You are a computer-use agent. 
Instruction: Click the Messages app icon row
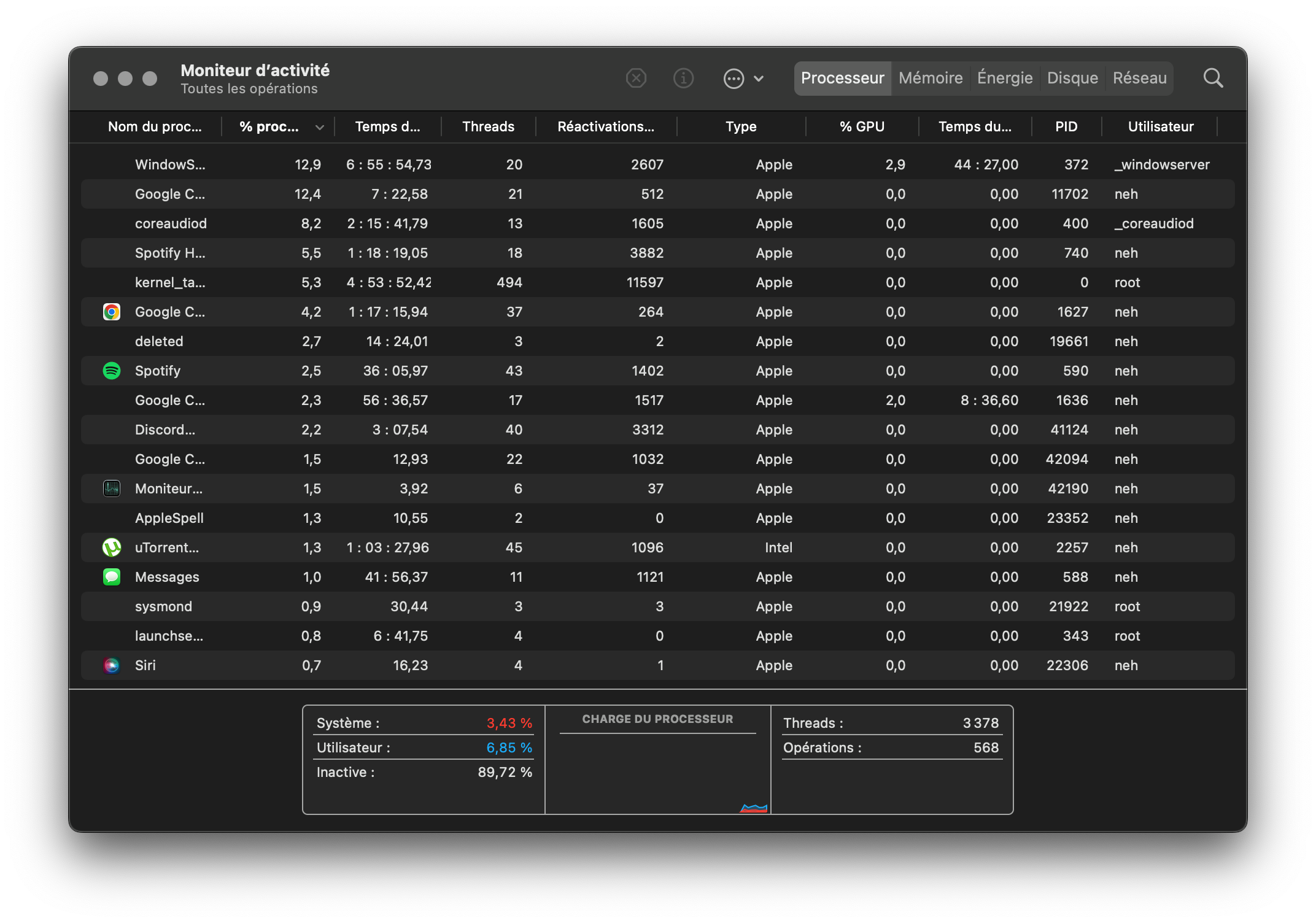112,577
